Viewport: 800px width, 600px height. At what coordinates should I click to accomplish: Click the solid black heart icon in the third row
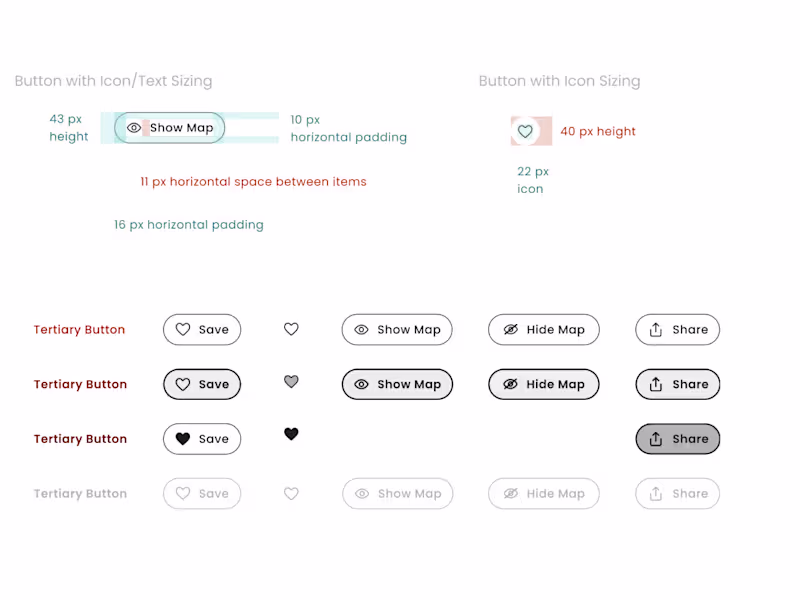tap(291, 434)
